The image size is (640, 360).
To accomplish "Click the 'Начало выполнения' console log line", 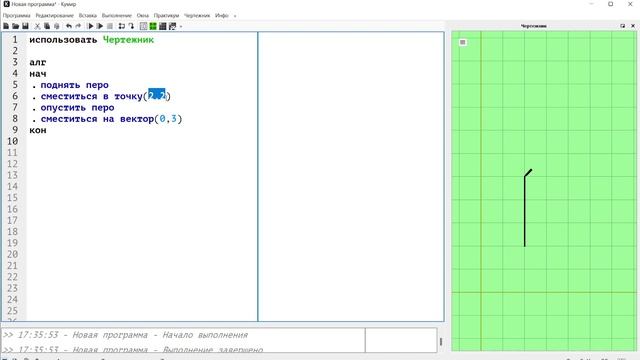I will coord(125,335).
